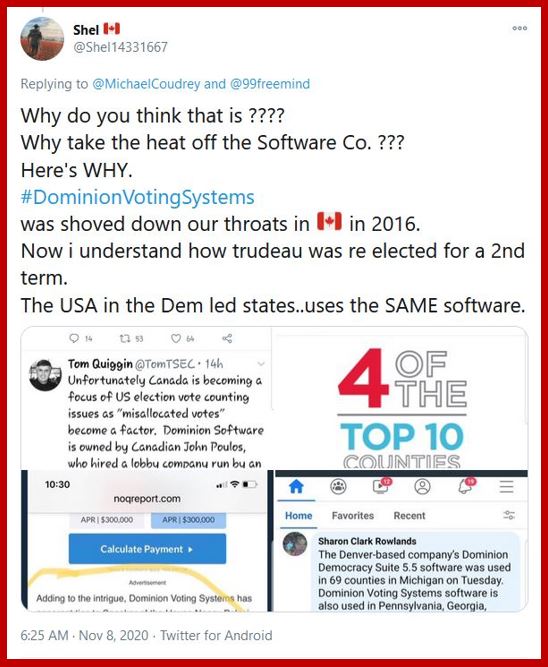
Task: Click the share icon on embedded tweet
Action: pyautogui.click(x=227, y=339)
